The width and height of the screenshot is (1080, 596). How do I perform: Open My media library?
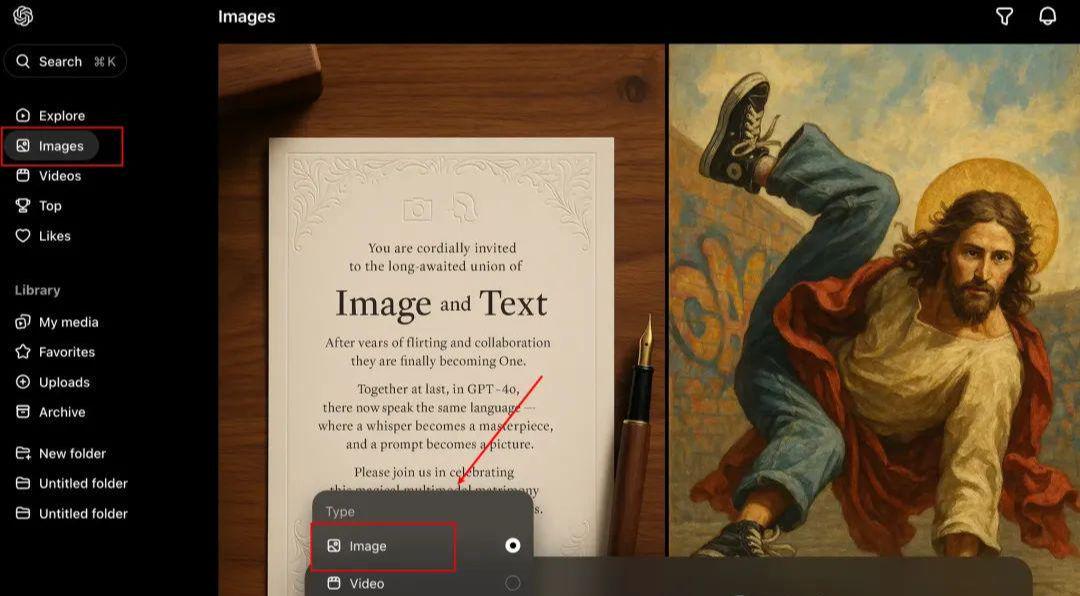(x=68, y=322)
